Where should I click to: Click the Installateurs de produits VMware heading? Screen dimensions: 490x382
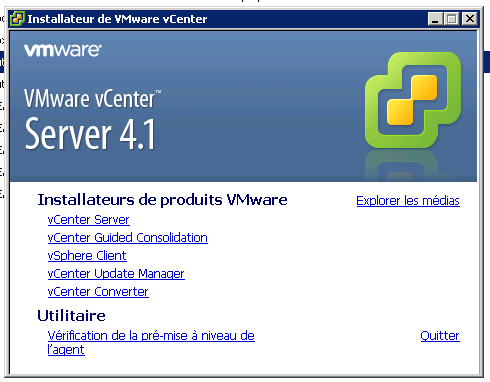162,200
